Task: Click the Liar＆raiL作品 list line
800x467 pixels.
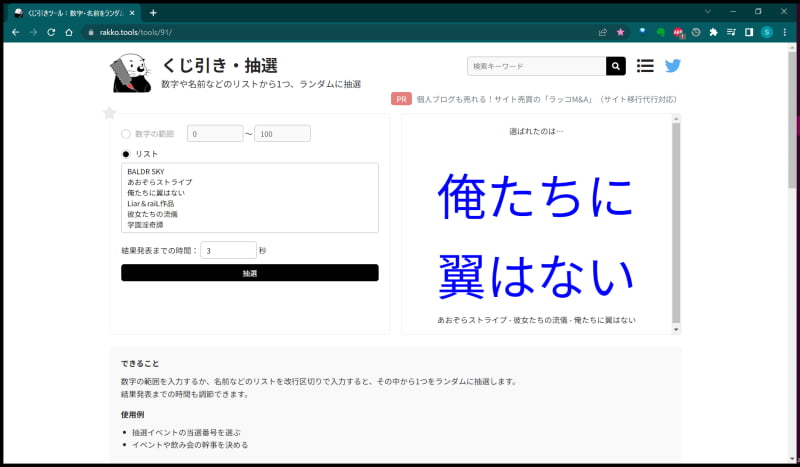Action: click(x=151, y=203)
